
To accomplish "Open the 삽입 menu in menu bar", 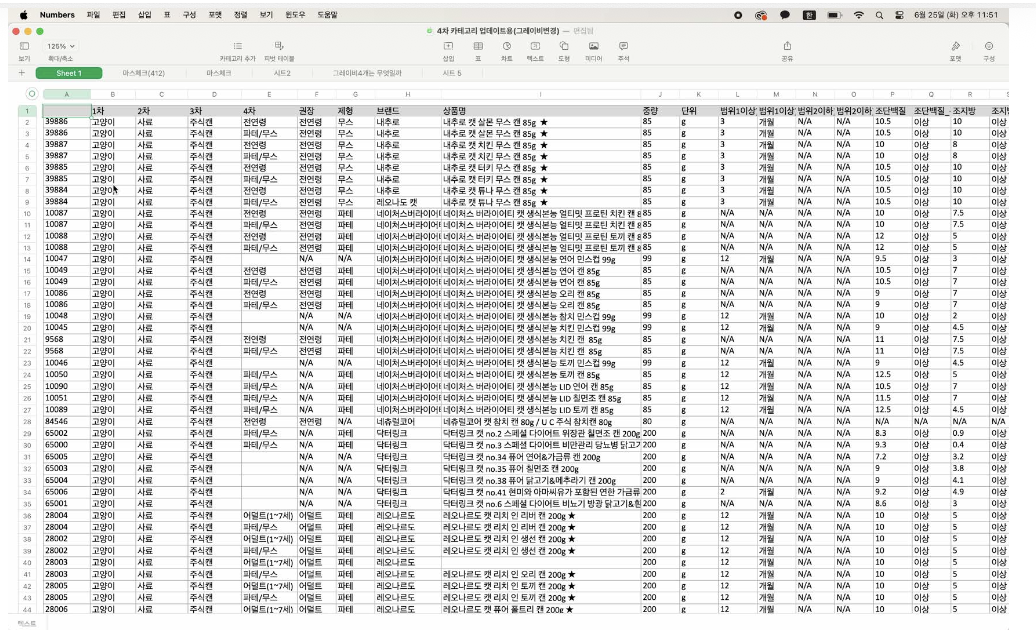I will click(x=145, y=15).
